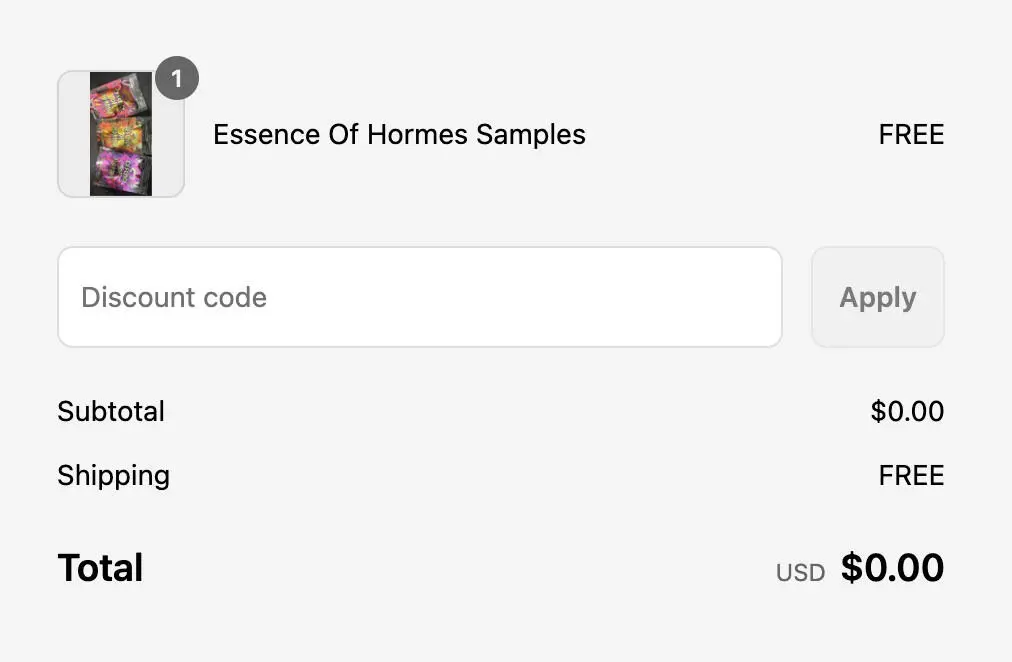
Task: Click the USD currency indicator
Action: click(800, 573)
